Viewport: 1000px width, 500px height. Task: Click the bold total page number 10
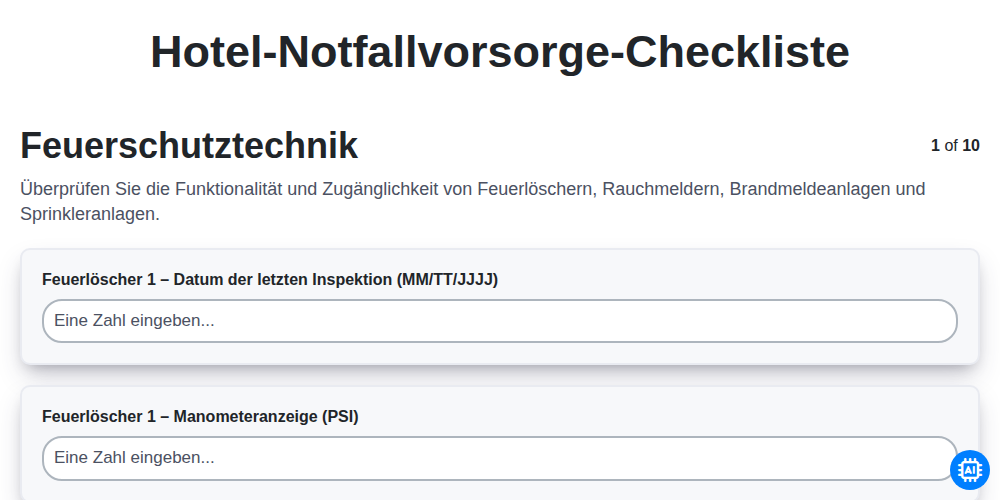tap(971, 146)
